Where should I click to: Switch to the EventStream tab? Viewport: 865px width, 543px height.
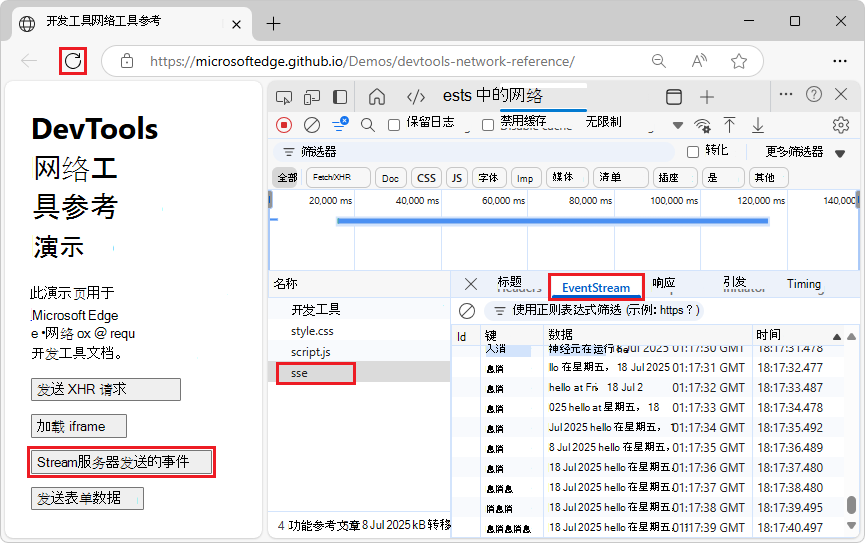(x=596, y=287)
